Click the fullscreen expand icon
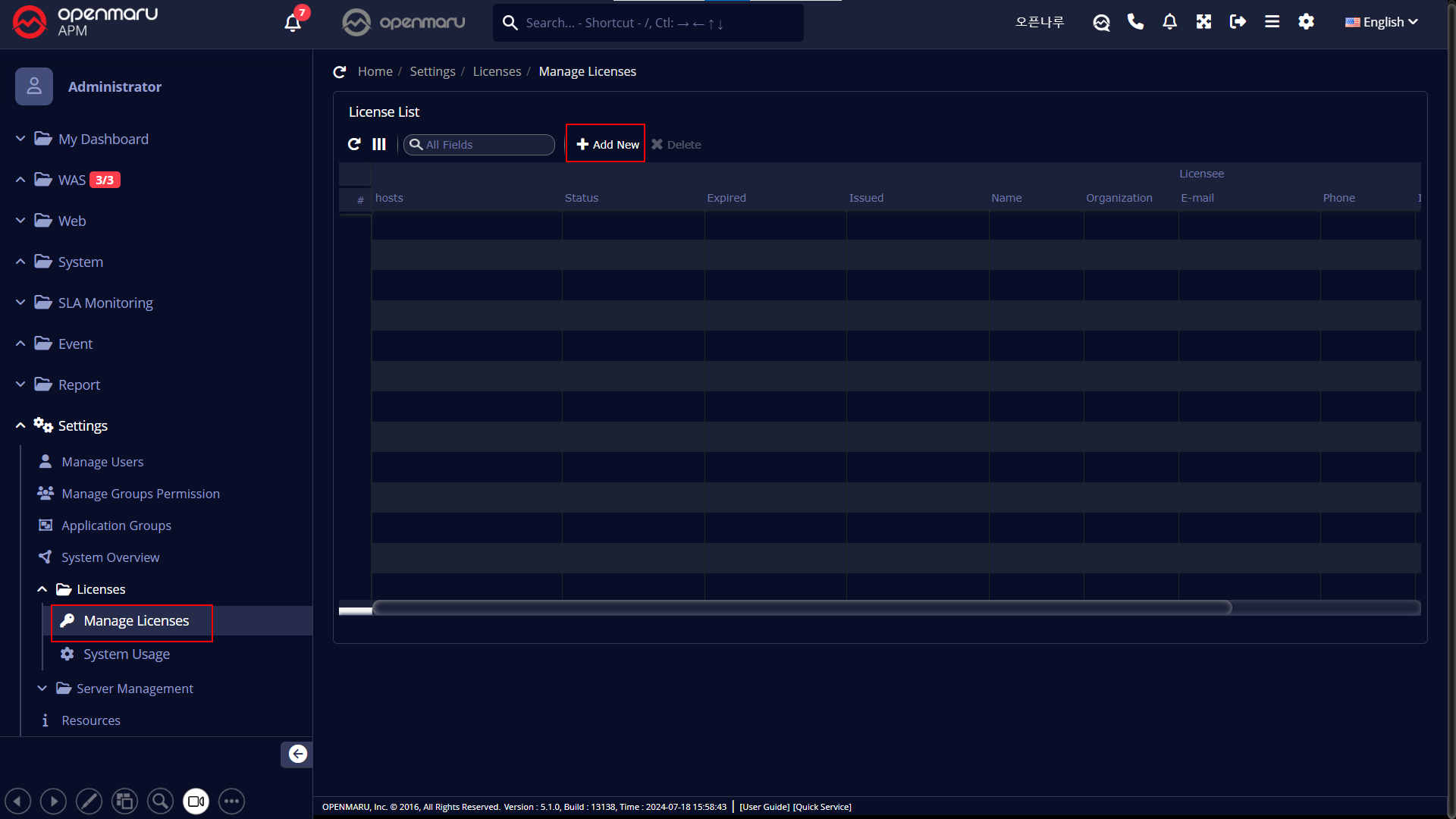 click(1203, 22)
